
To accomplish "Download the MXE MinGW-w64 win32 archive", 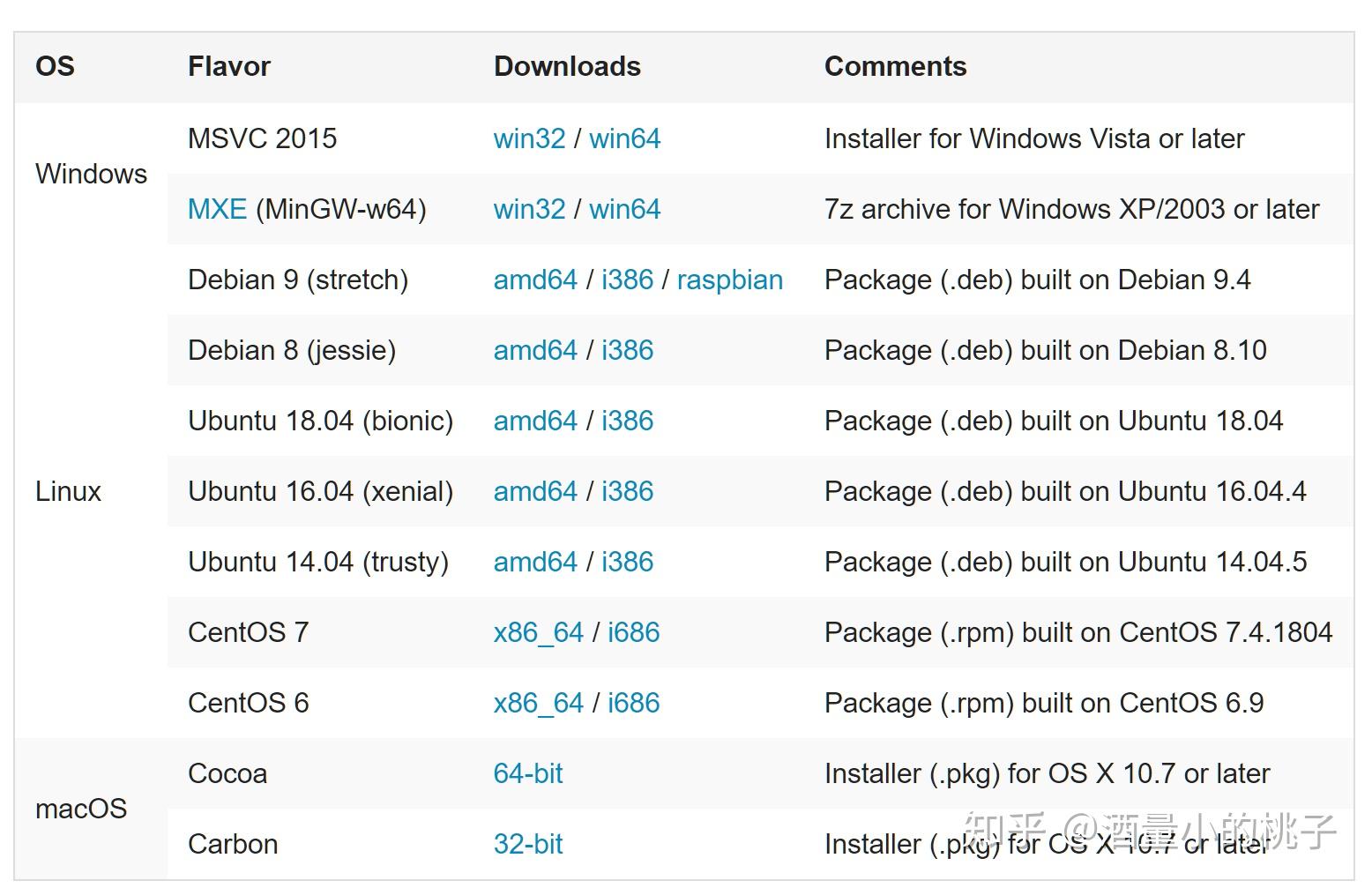I will (x=529, y=209).
